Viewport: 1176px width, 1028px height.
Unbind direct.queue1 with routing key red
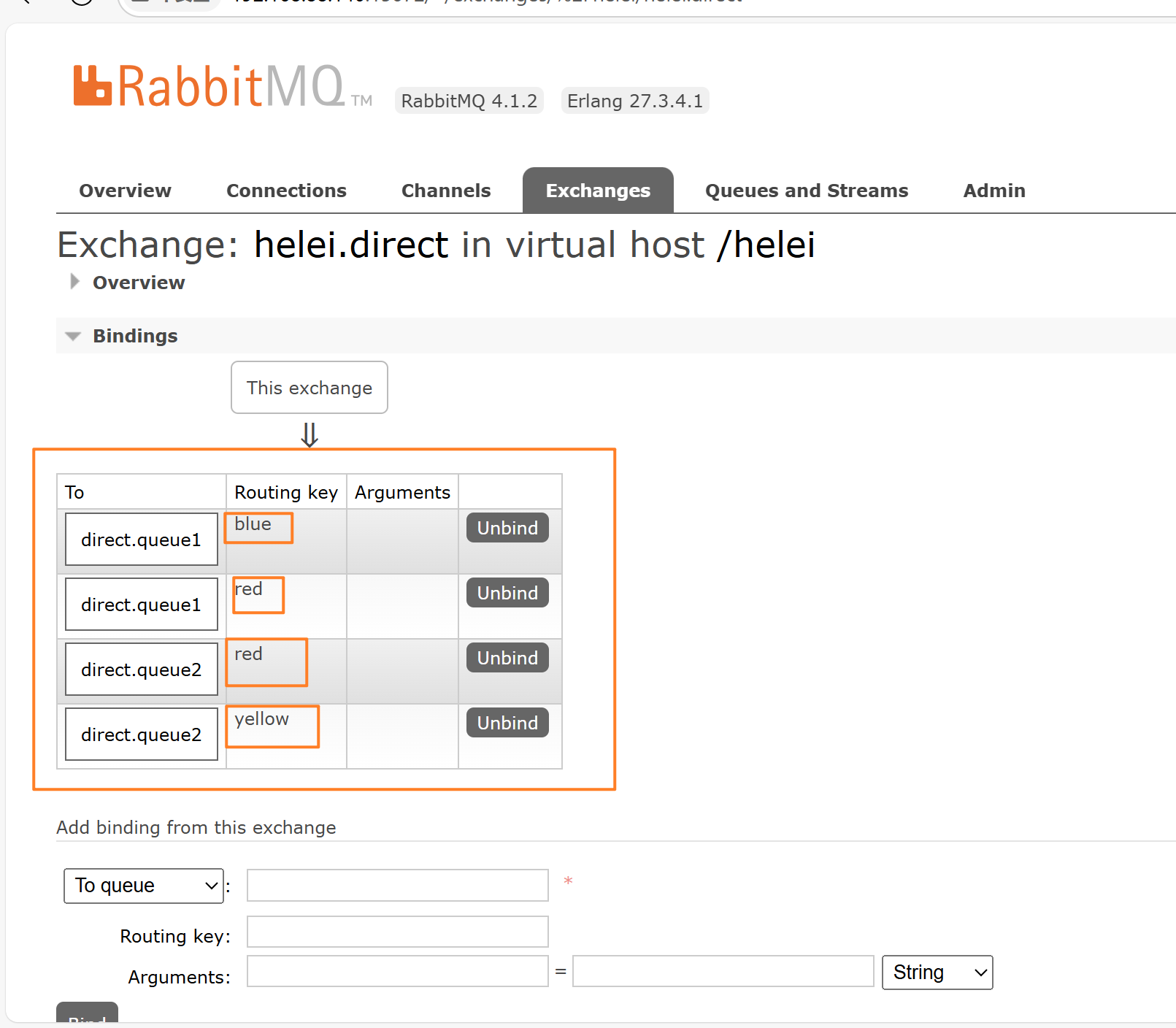coord(507,593)
